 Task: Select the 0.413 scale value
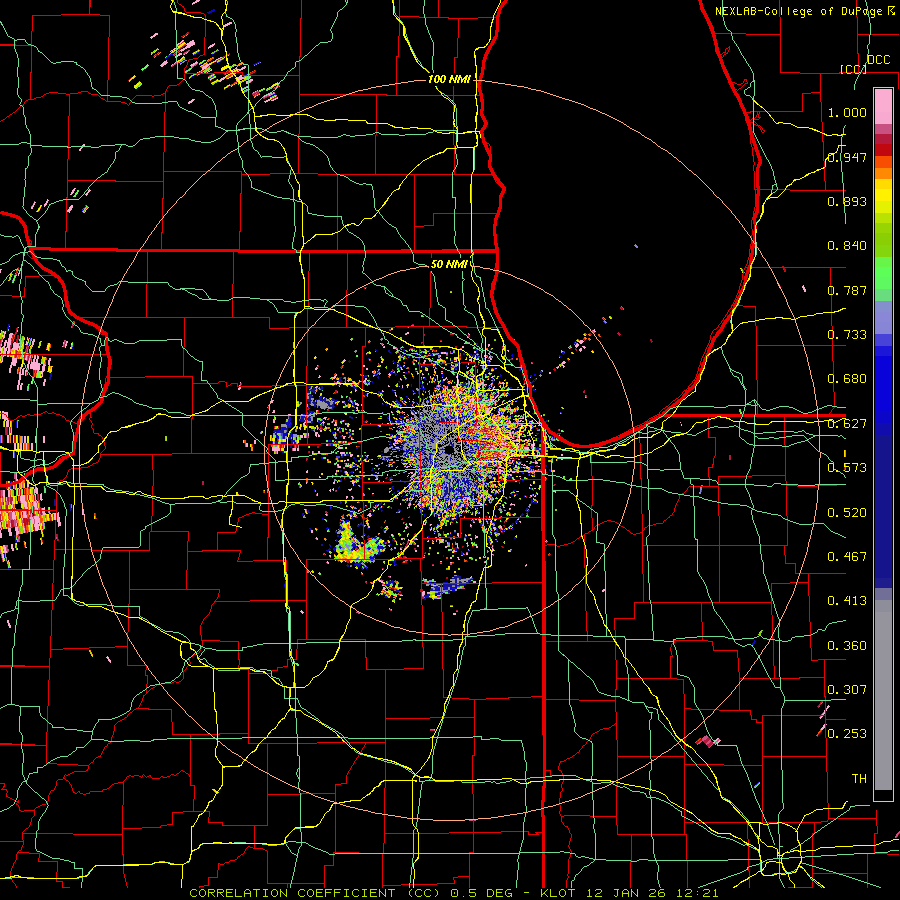[x=847, y=601]
